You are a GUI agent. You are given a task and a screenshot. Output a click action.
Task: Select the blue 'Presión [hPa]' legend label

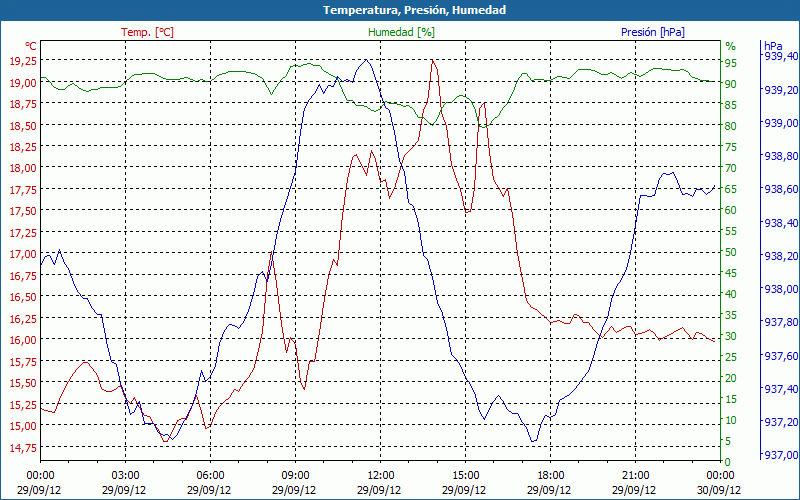coord(653,32)
